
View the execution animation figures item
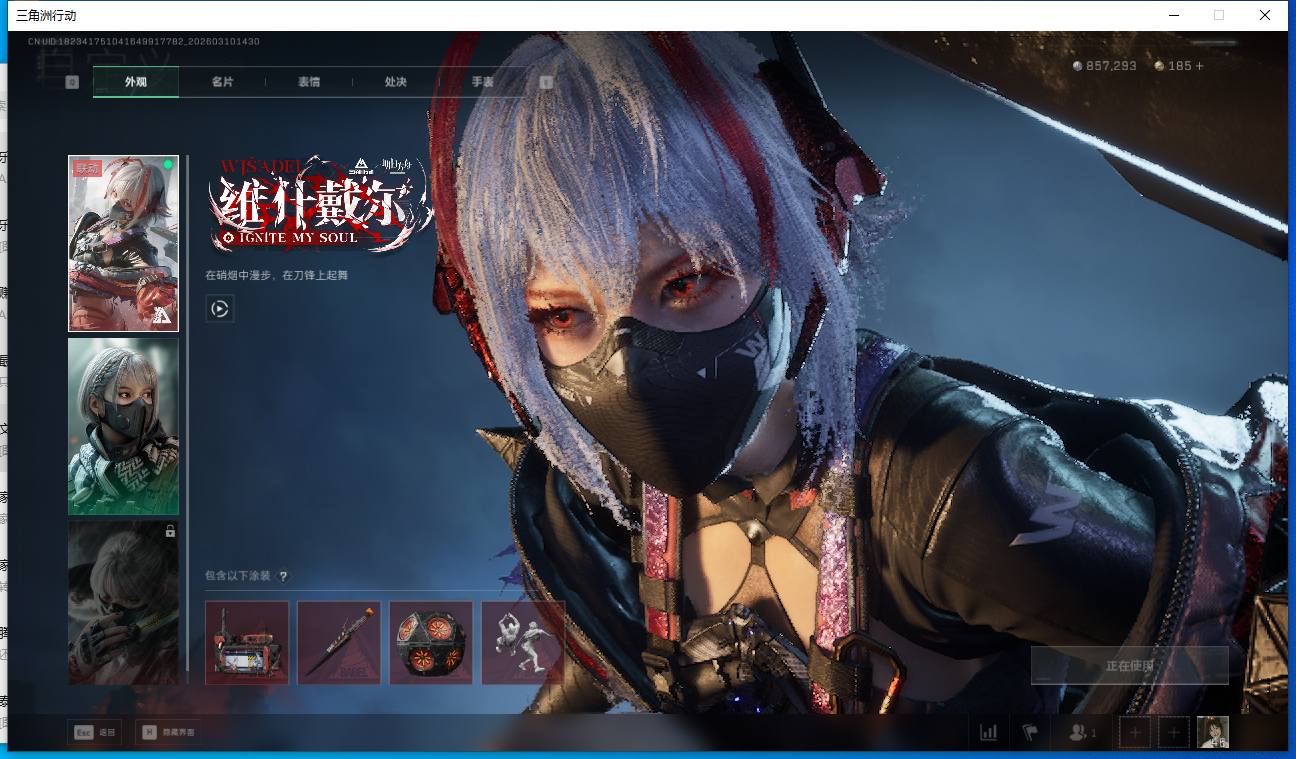tap(523, 642)
